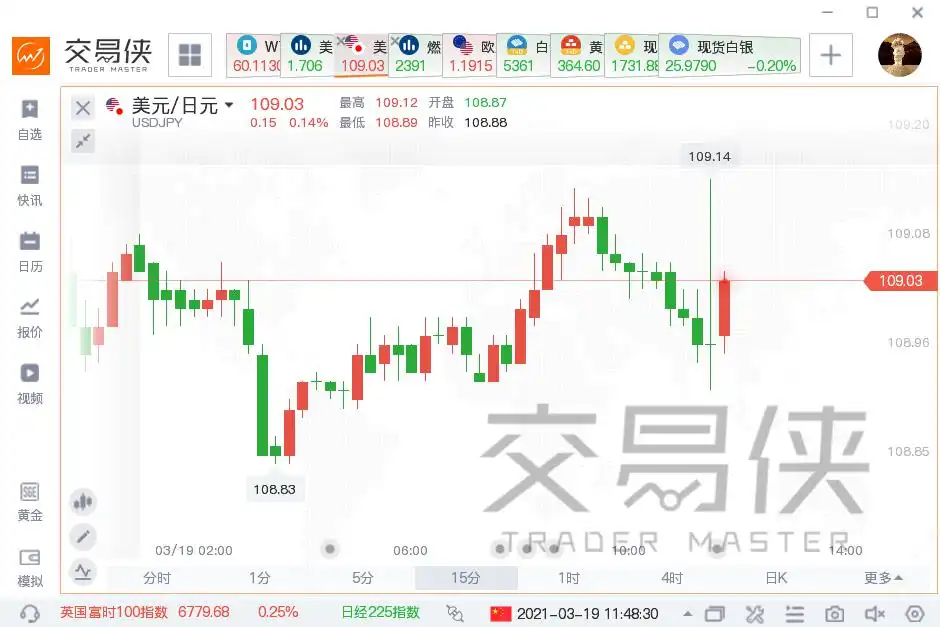Open the indicator wave icon
940x627 pixels.
point(83,571)
